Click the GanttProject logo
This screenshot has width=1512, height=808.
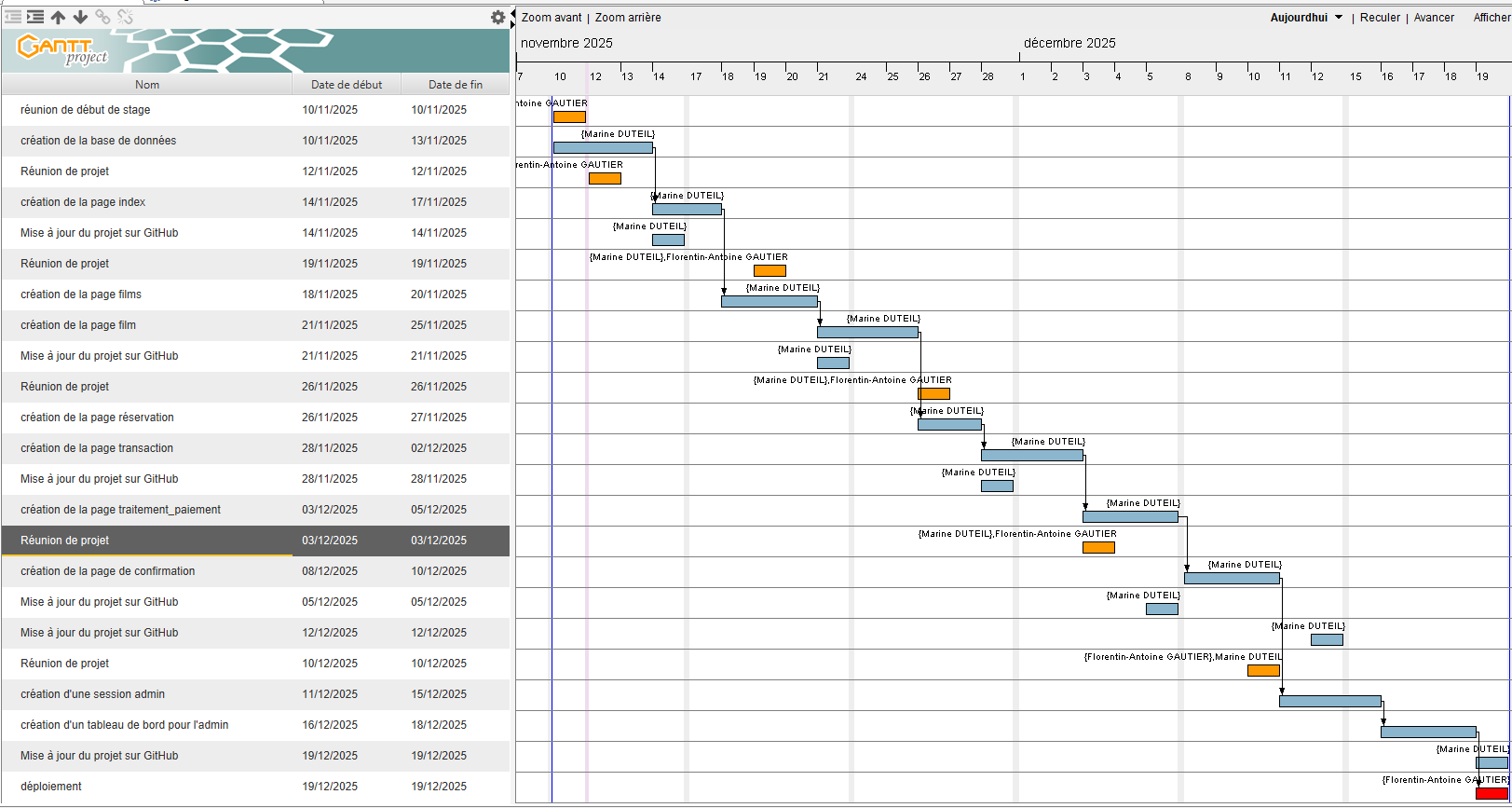coord(63,50)
